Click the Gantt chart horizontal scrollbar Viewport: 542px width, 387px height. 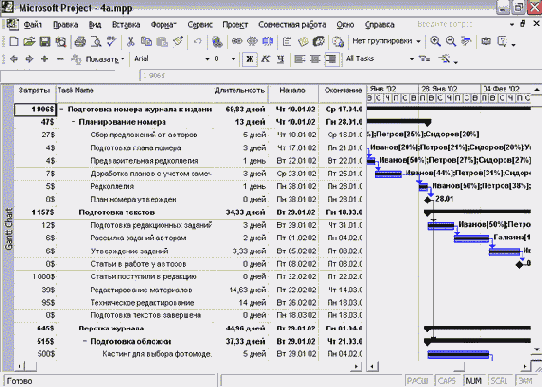pyautogui.click(x=449, y=367)
